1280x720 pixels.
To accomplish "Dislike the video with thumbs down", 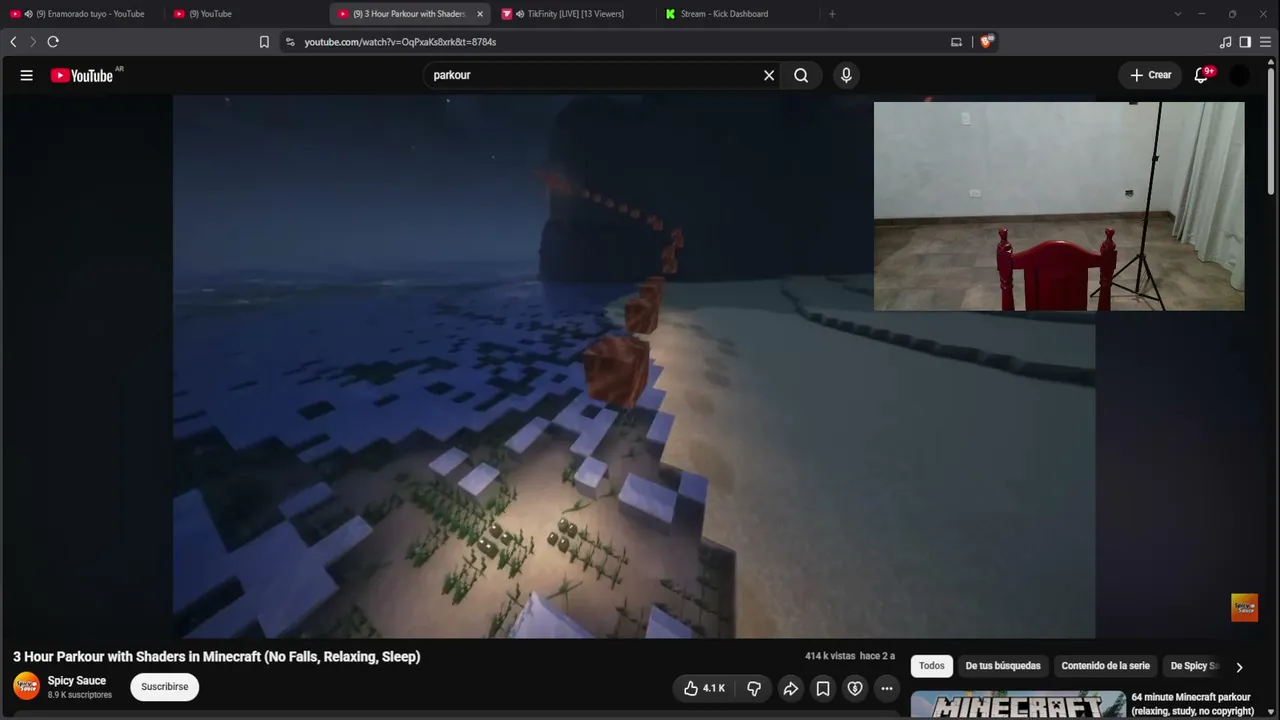I will (754, 688).
